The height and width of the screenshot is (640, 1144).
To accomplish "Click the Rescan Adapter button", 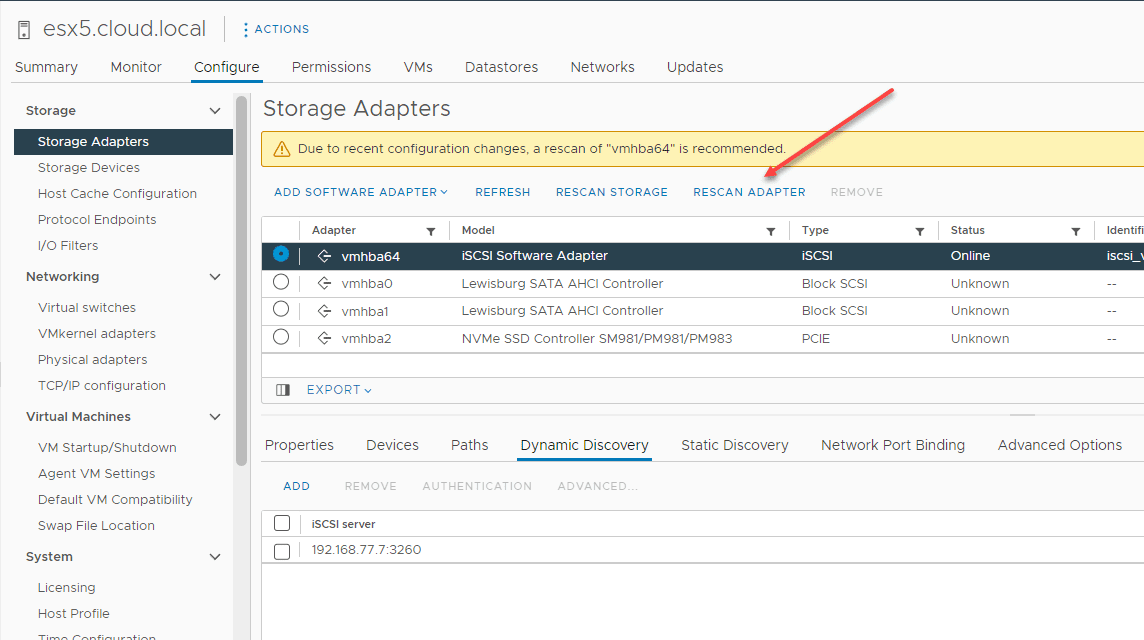I will pos(749,192).
